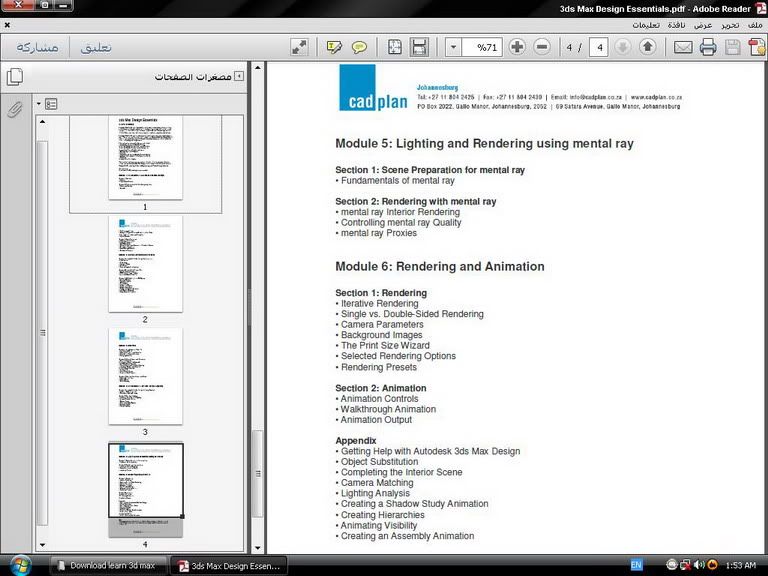
Task: Close the document with the X under title bar
Action: click(x=7, y=24)
